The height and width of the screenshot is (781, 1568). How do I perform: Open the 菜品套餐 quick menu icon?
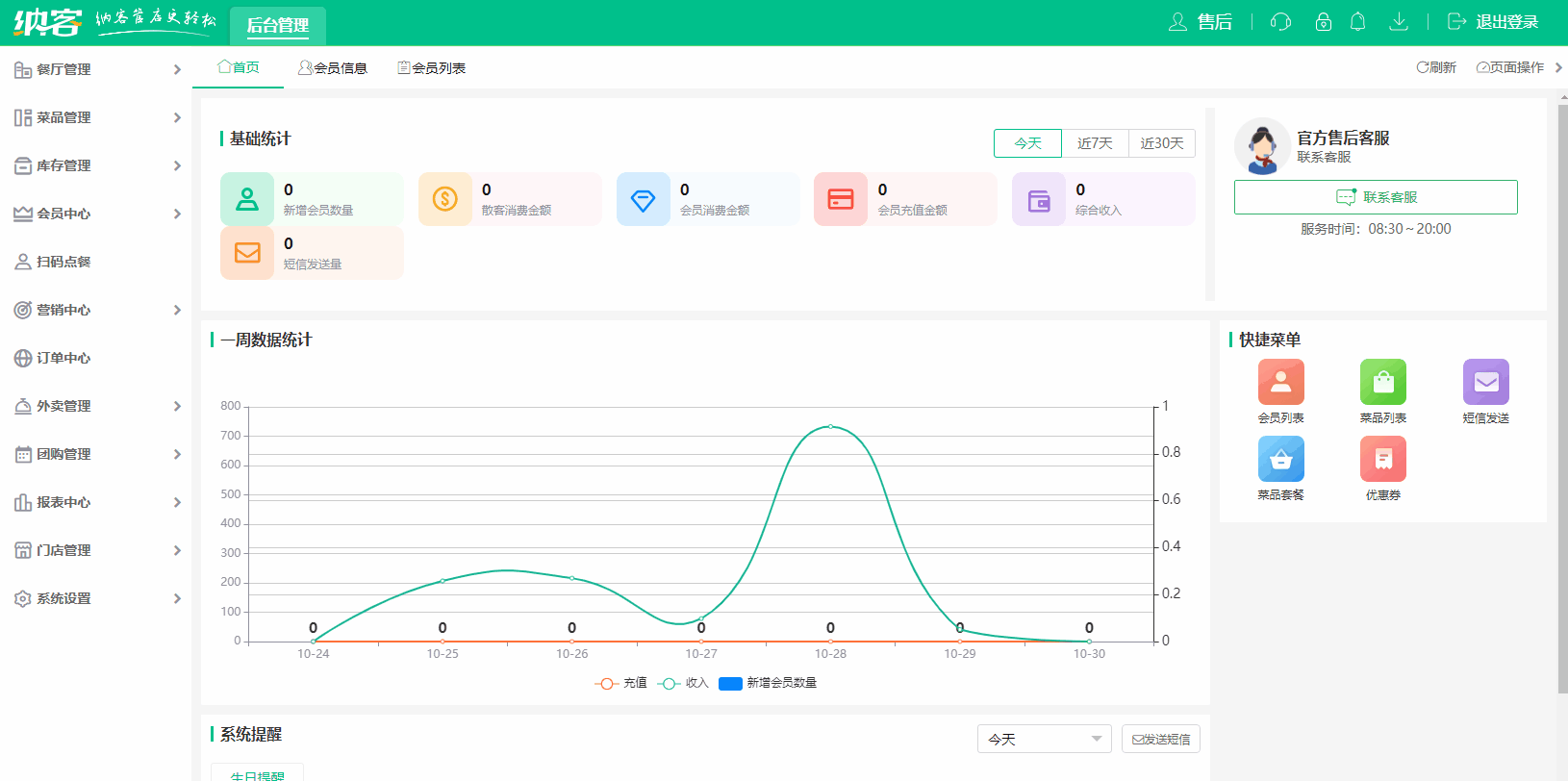point(1280,459)
